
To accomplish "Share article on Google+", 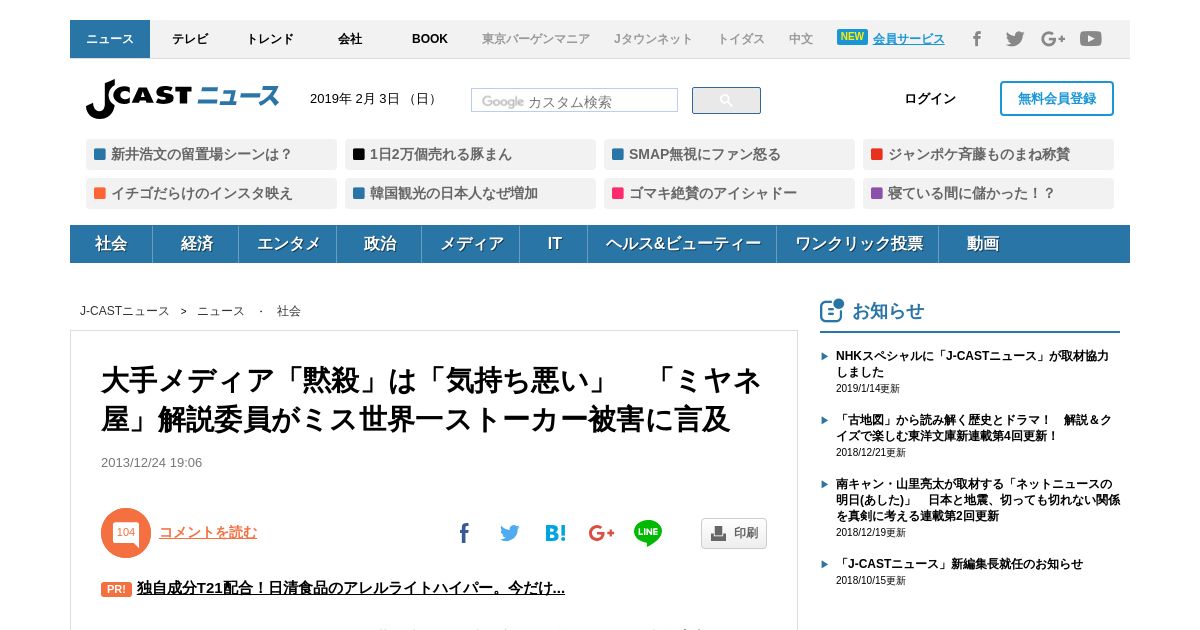I will point(602,533).
